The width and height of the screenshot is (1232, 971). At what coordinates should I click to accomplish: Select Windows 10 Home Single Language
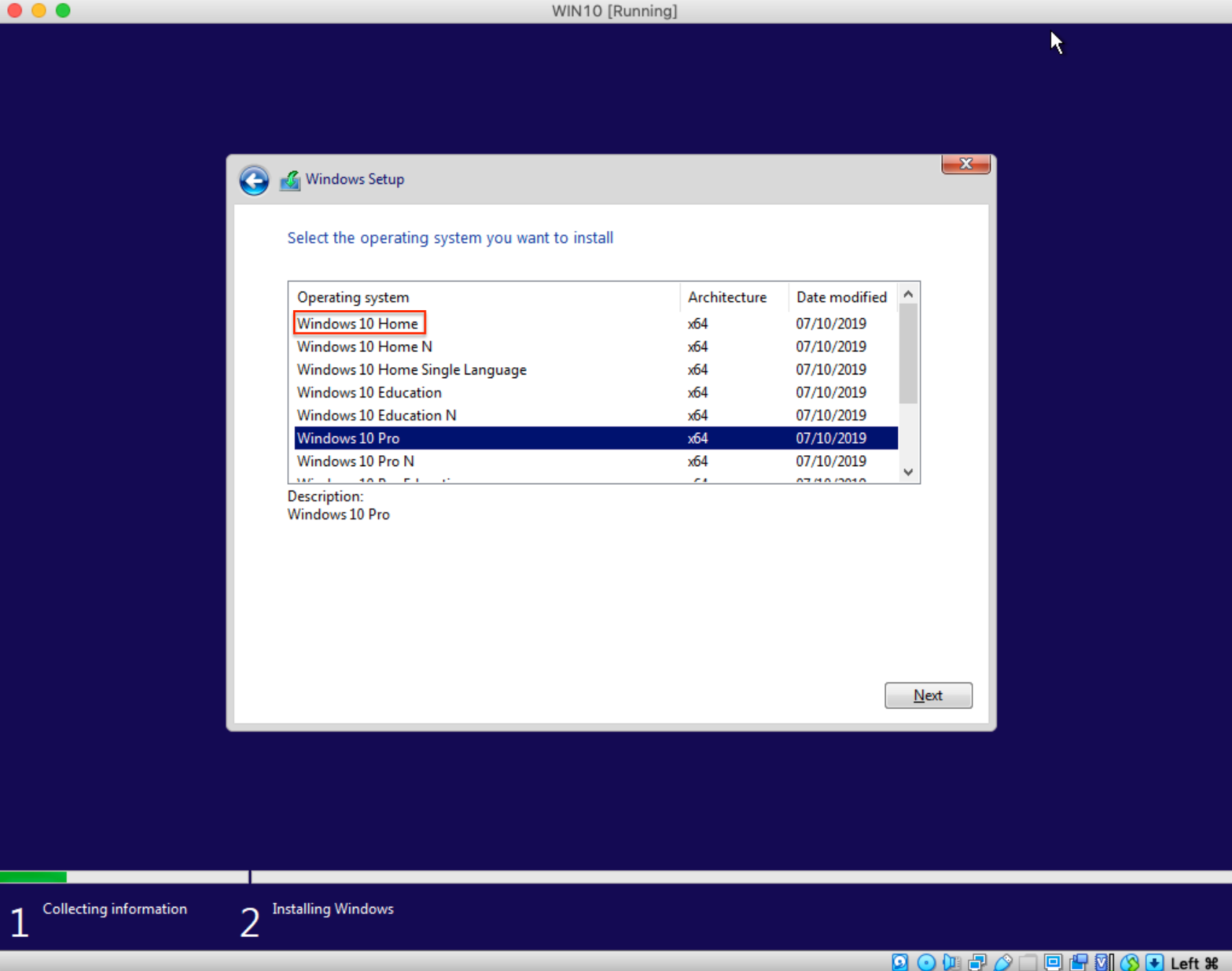596,369
